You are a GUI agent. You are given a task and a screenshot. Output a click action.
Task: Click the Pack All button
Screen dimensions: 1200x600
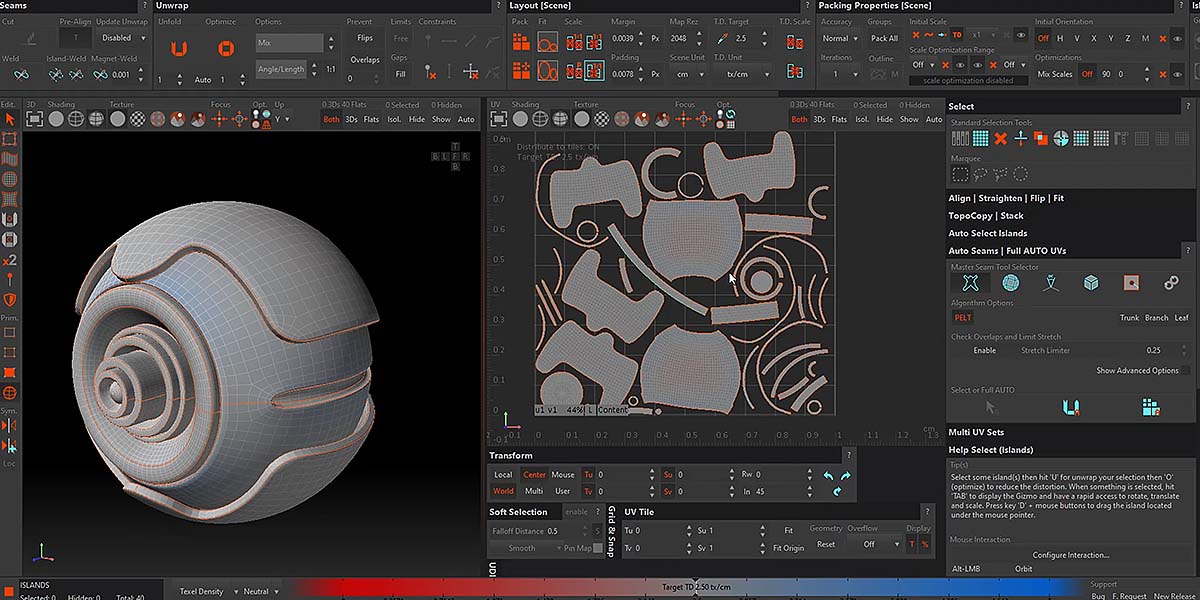(x=884, y=38)
